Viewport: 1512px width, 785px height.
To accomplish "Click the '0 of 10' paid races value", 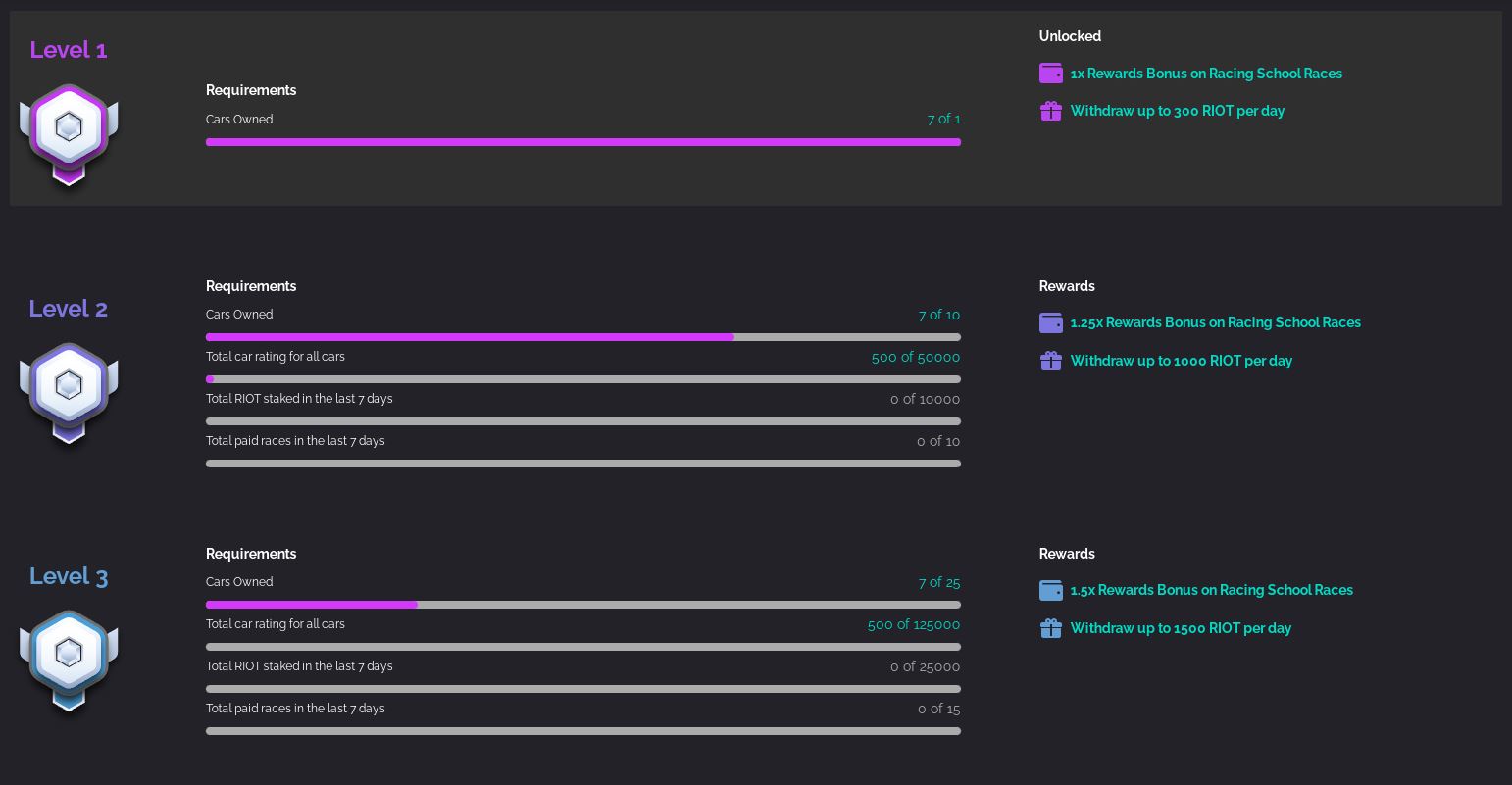I will click(938, 441).
